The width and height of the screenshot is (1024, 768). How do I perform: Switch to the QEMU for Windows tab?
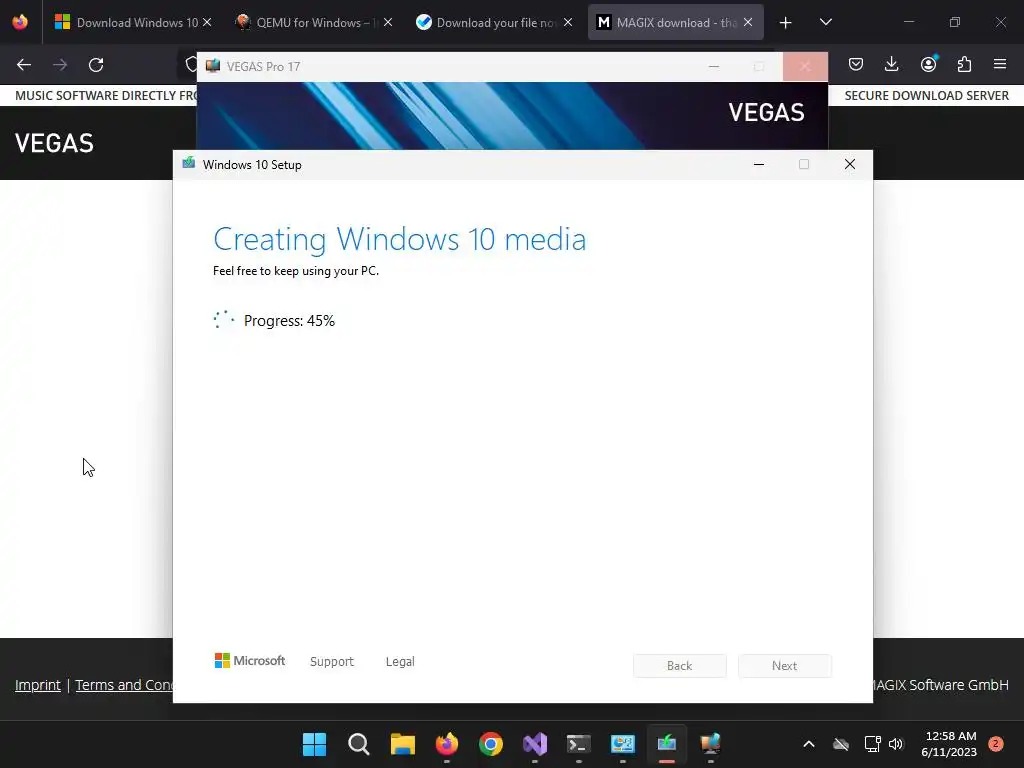click(315, 23)
